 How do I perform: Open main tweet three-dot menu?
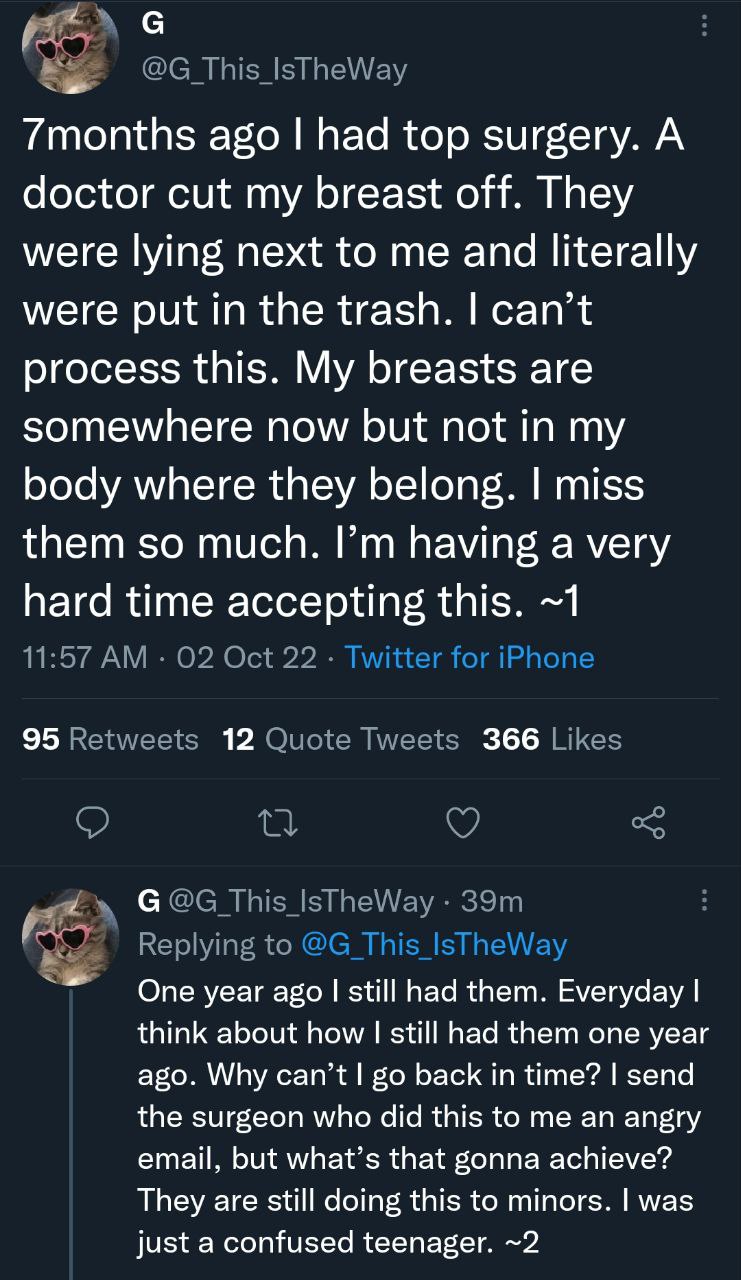tap(705, 27)
